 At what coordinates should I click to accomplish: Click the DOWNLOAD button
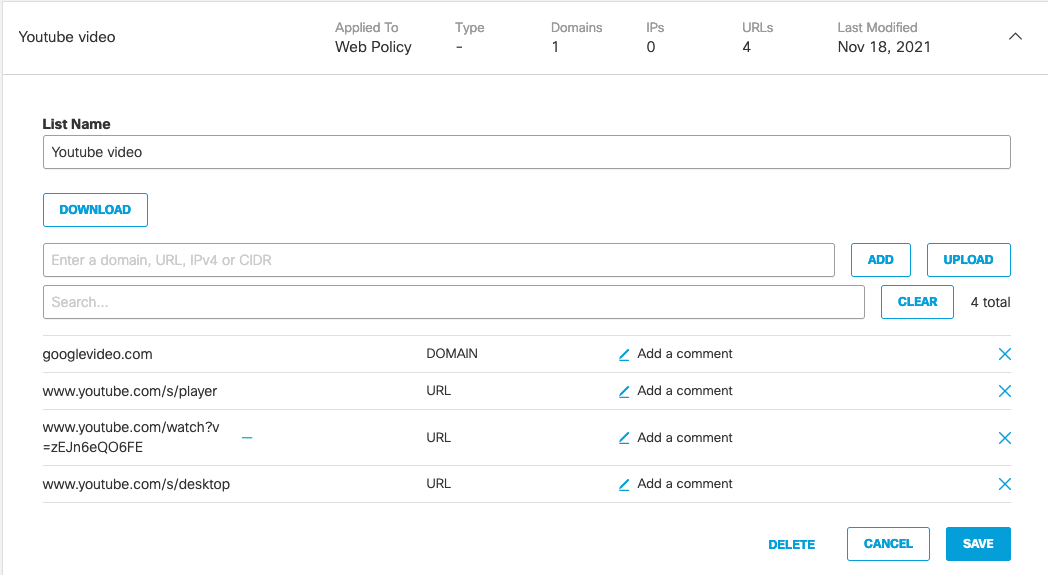[x=95, y=210]
